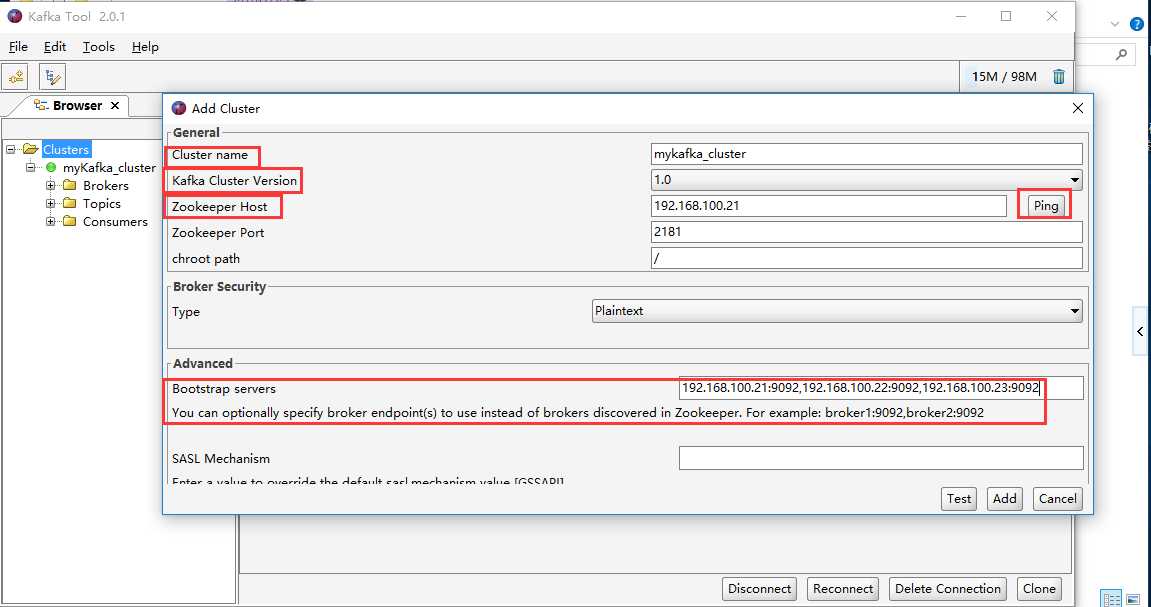Click the Consumers folder icon
The height and width of the screenshot is (607, 1151).
point(70,221)
